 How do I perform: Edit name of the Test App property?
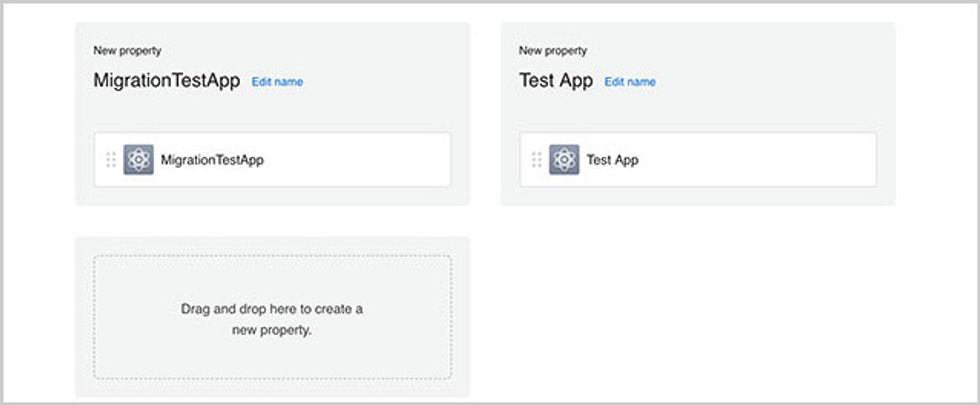pyautogui.click(x=630, y=82)
